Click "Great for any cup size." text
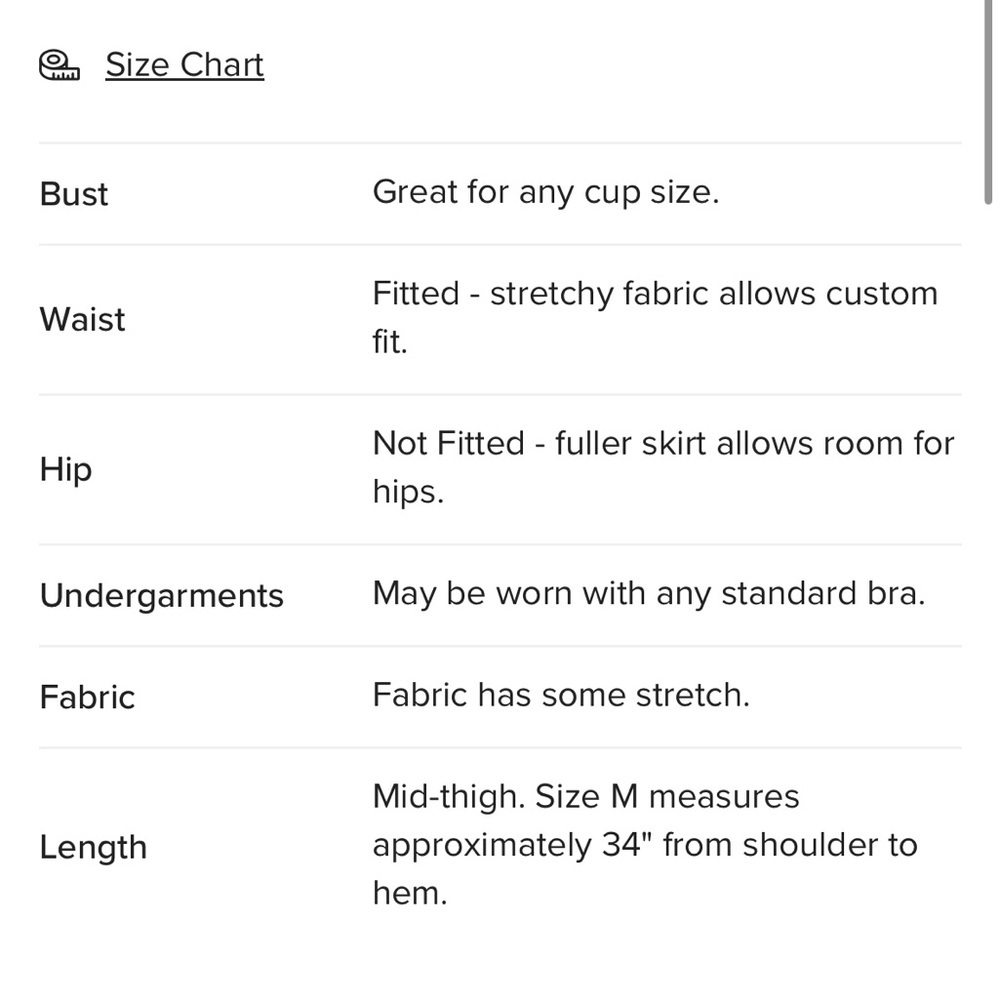1000x1000 pixels. pyautogui.click(x=545, y=192)
